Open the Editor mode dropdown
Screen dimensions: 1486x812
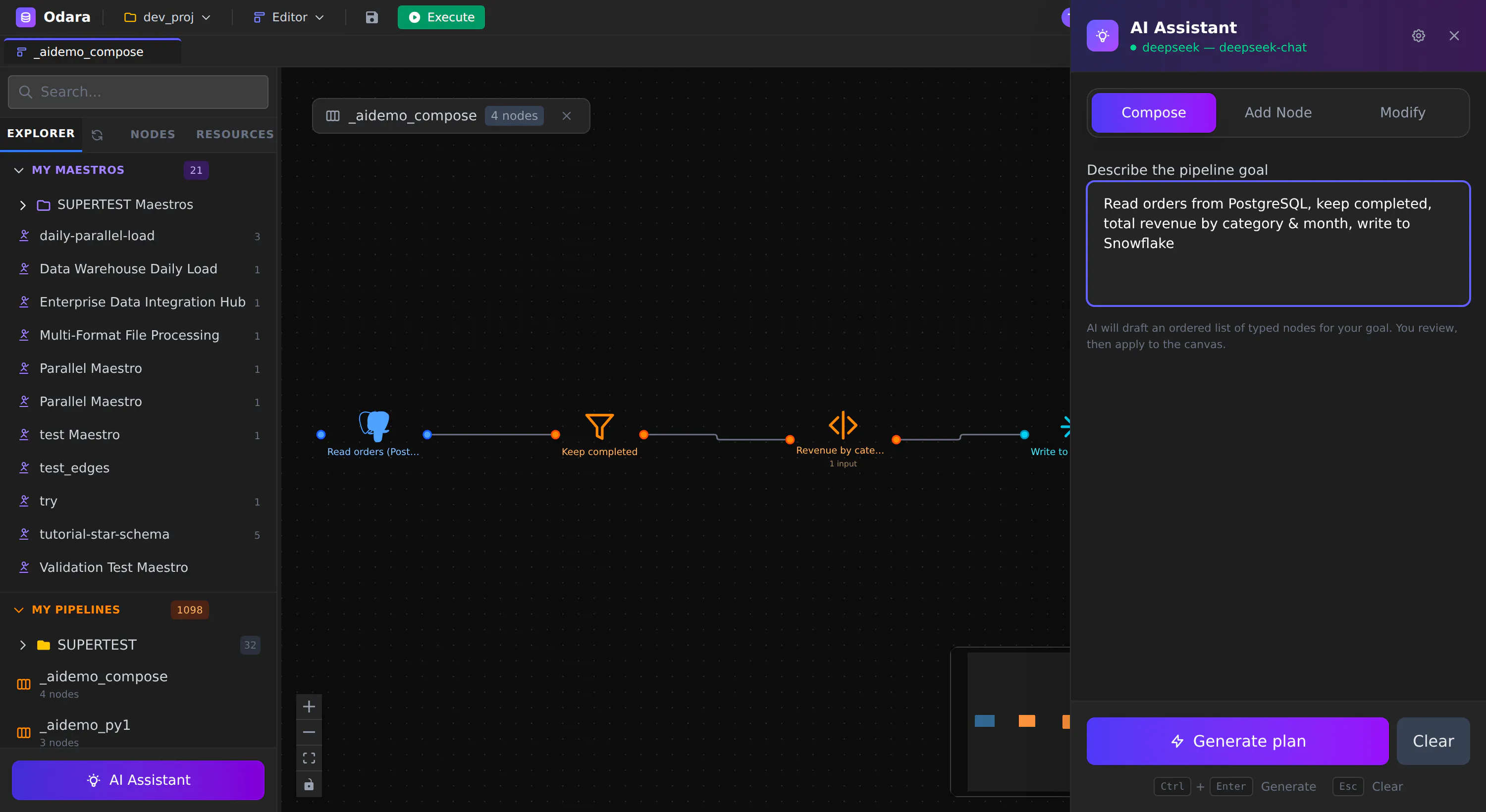pyautogui.click(x=289, y=17)
